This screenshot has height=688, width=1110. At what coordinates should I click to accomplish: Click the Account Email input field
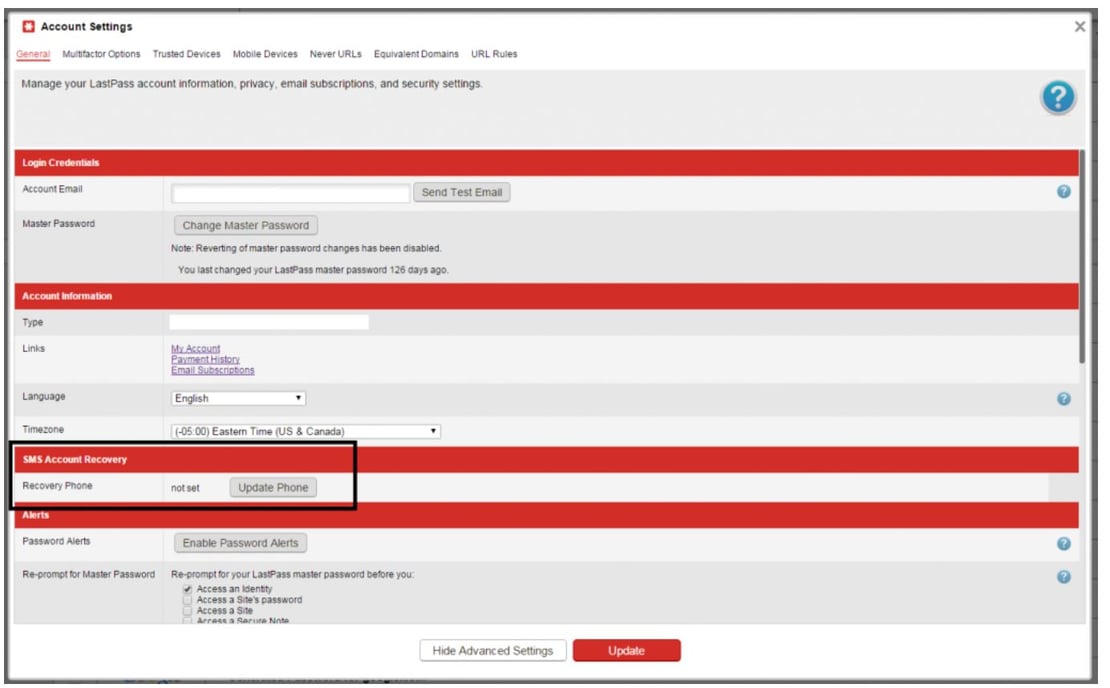(291, 193)
